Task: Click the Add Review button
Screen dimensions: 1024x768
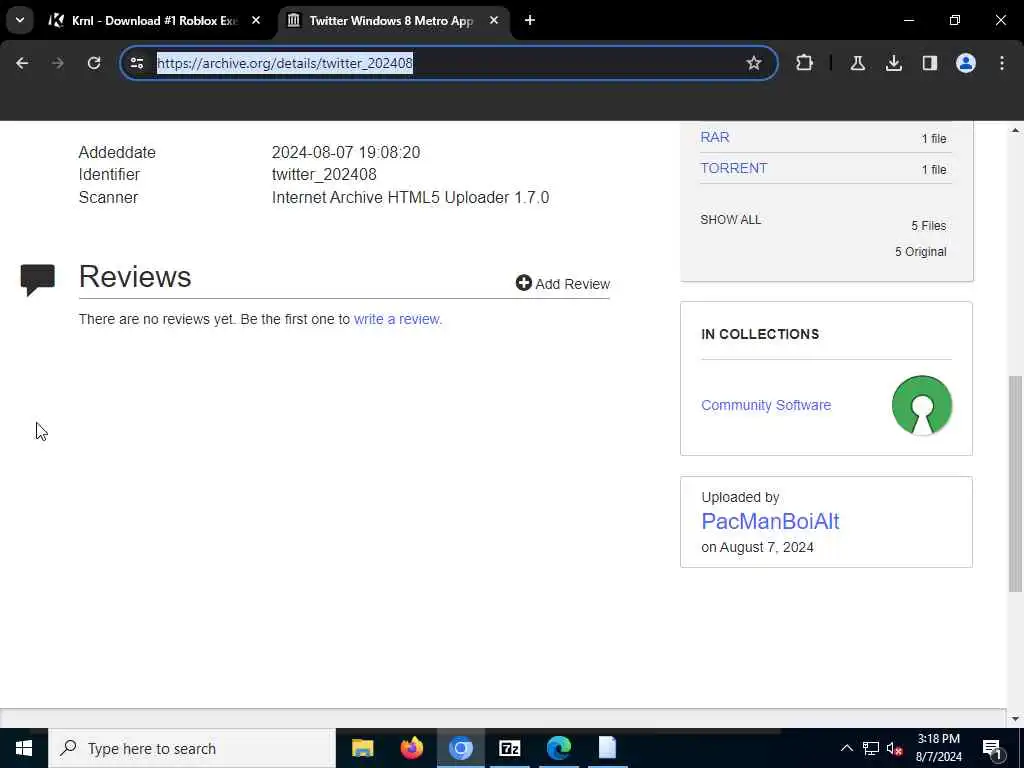Action: [562, 283]
